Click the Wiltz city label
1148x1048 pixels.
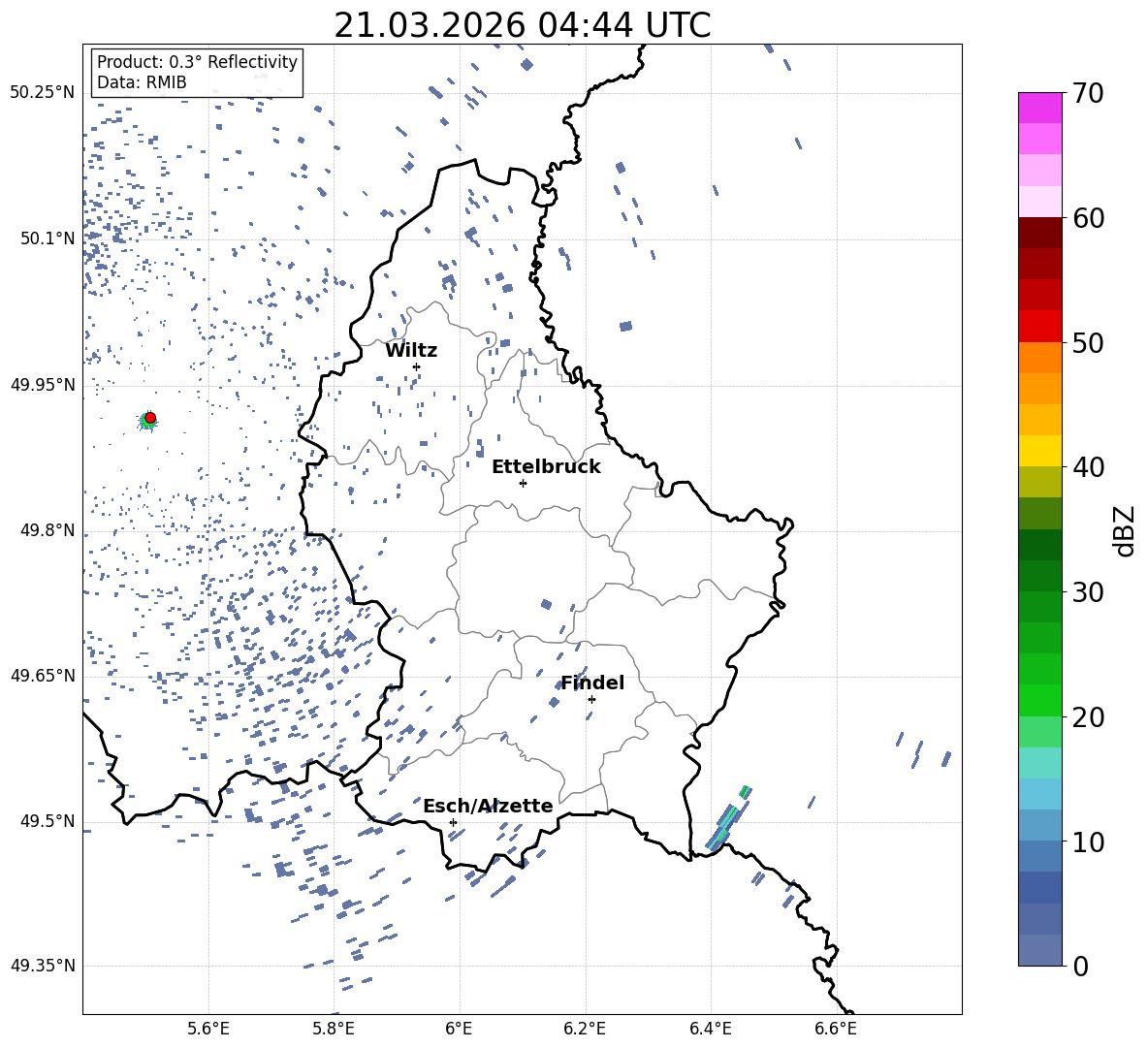coord(411,351)
